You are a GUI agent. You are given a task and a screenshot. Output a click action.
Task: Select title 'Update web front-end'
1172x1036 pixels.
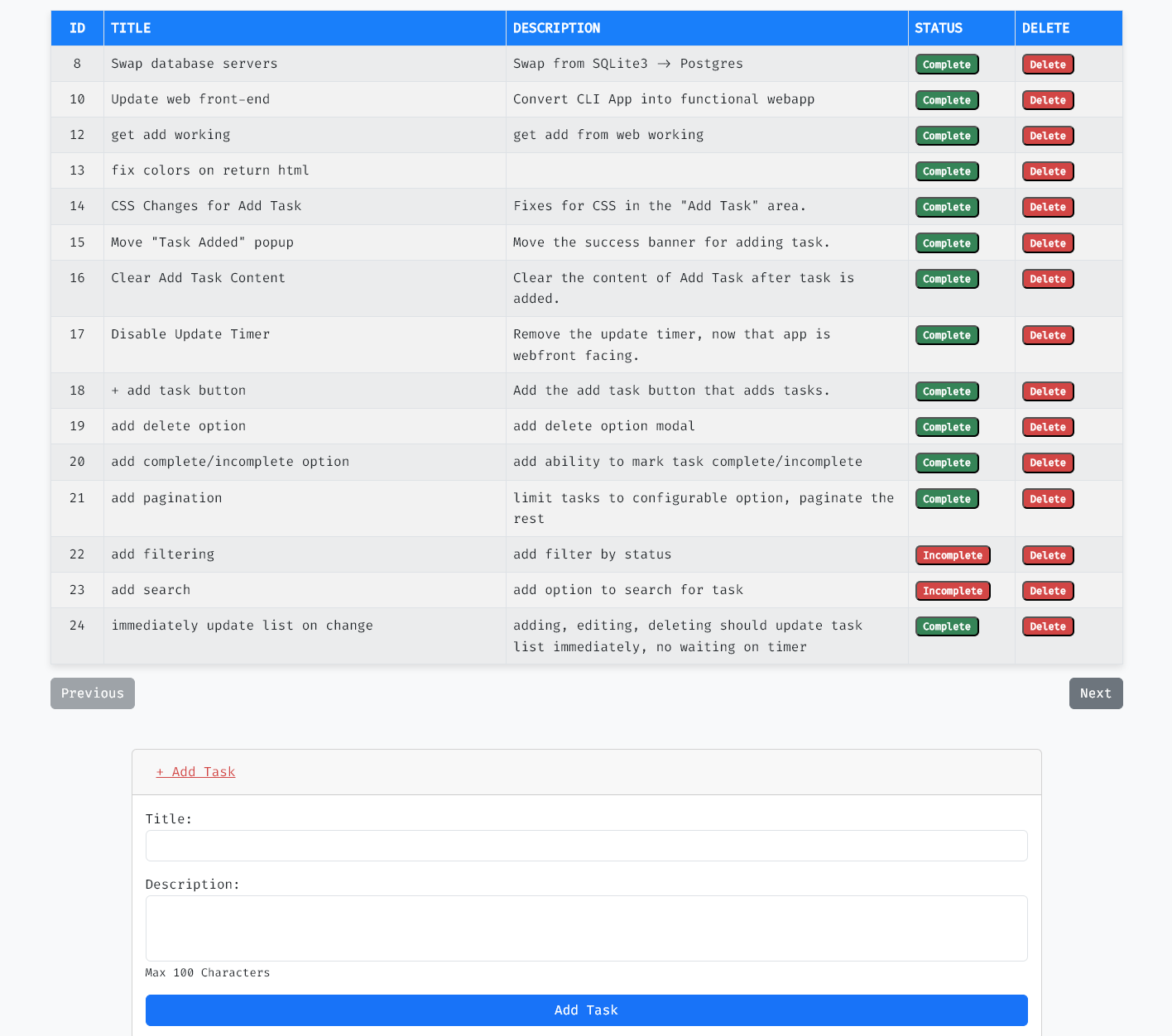(190, 99)
